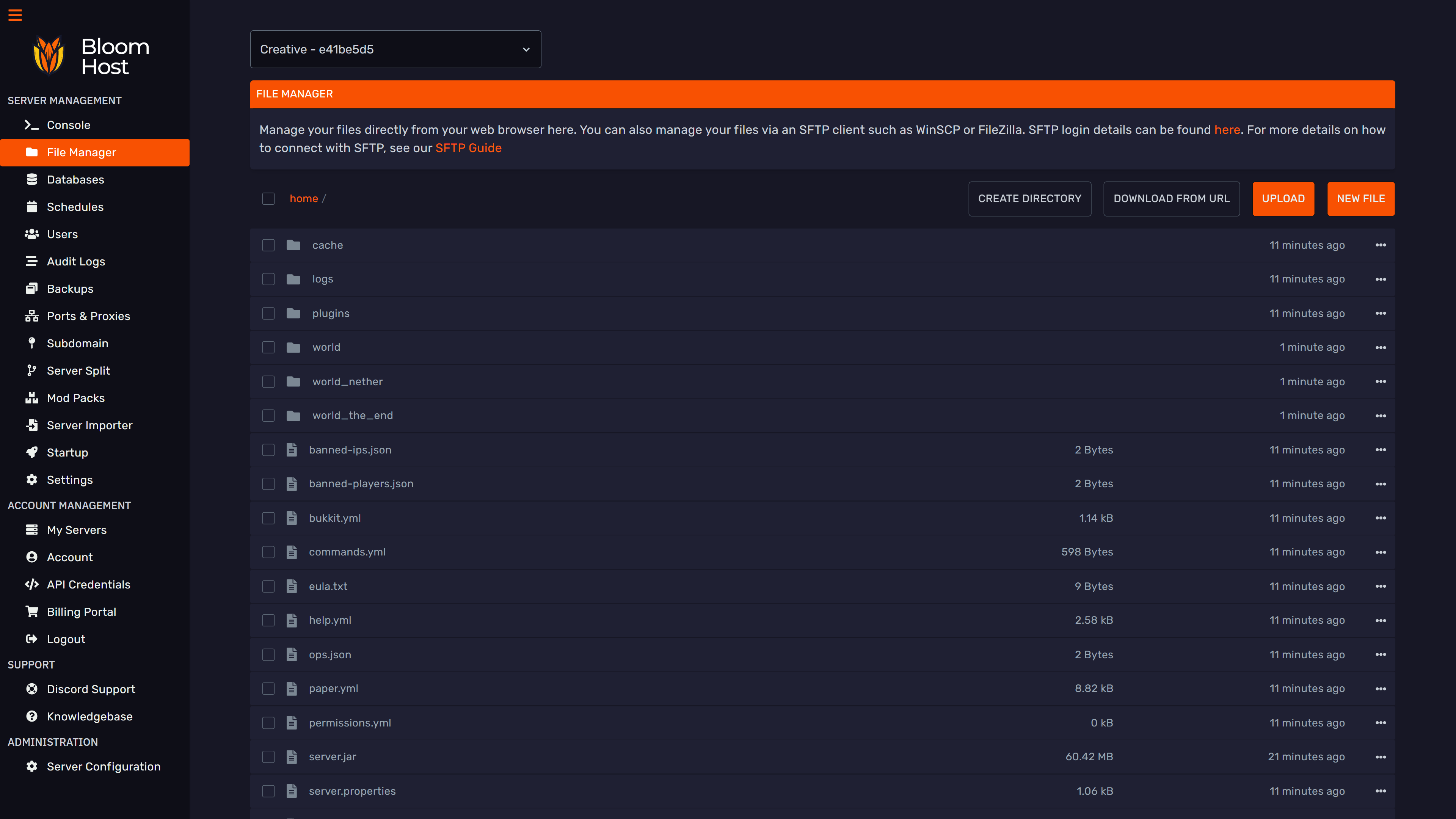Open Audit Logs menu item
The height and width of the screenshot is (819, 1456).
click(76, 262)
